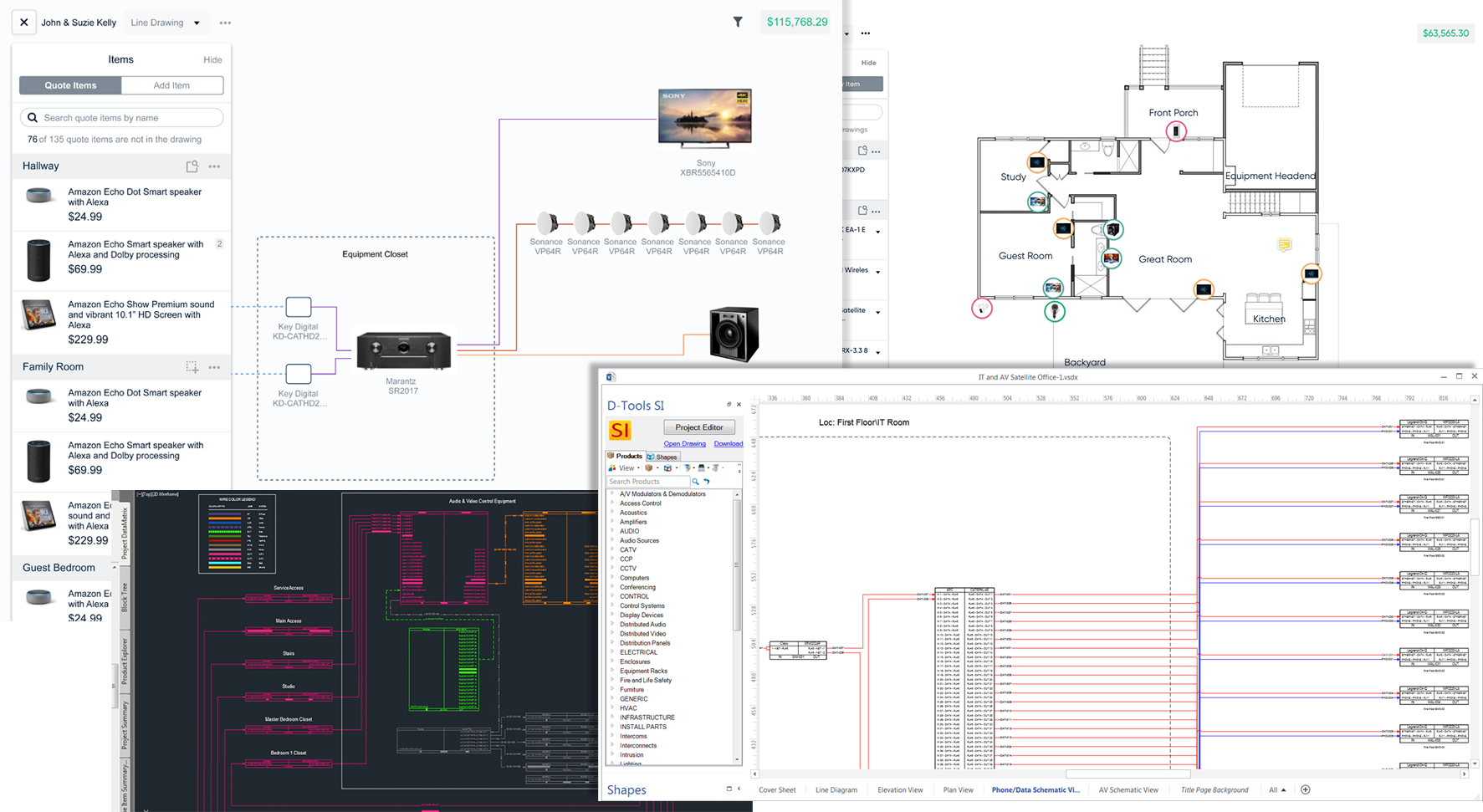
Task: Click the product search magnifier icon
Action: click(x=695, y=482)
